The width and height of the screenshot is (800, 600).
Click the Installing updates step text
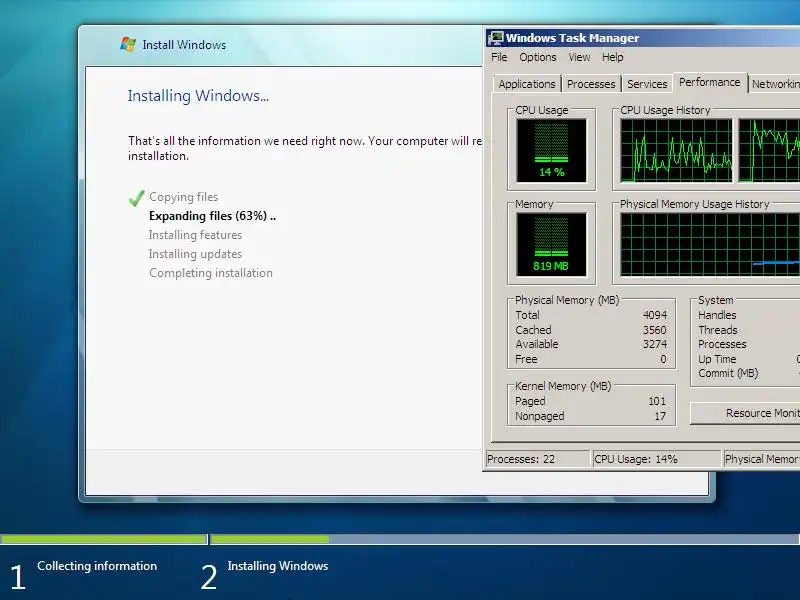(195, 254)
